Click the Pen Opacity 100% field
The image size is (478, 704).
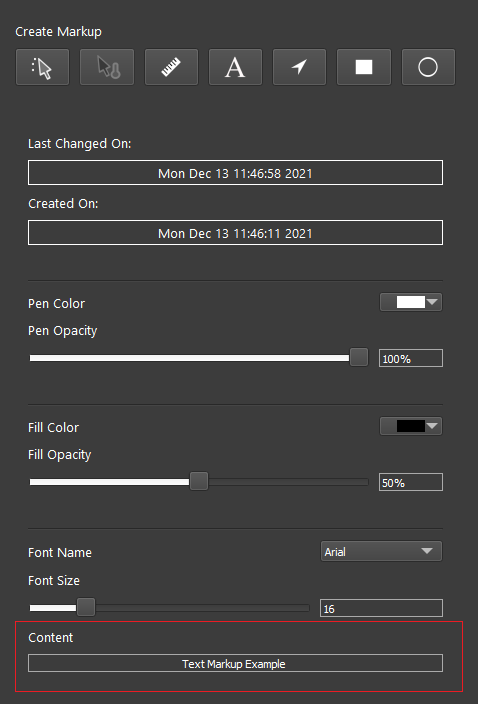411,358
